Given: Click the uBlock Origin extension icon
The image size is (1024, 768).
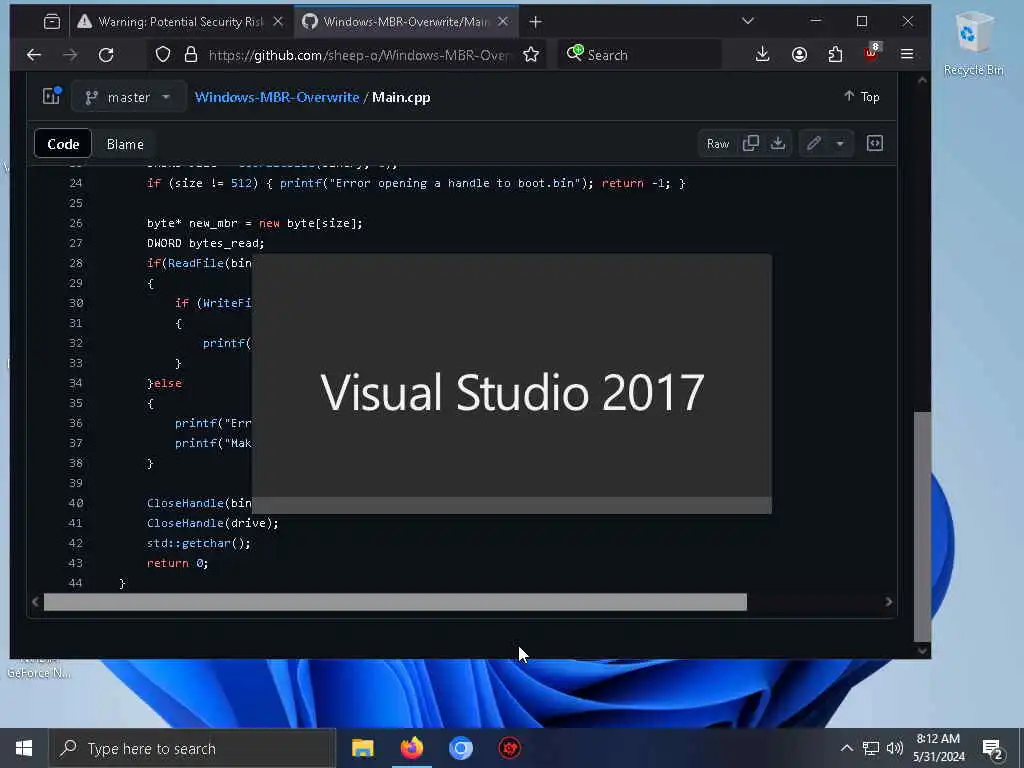Looking at the screenshot, I should 872,54.
